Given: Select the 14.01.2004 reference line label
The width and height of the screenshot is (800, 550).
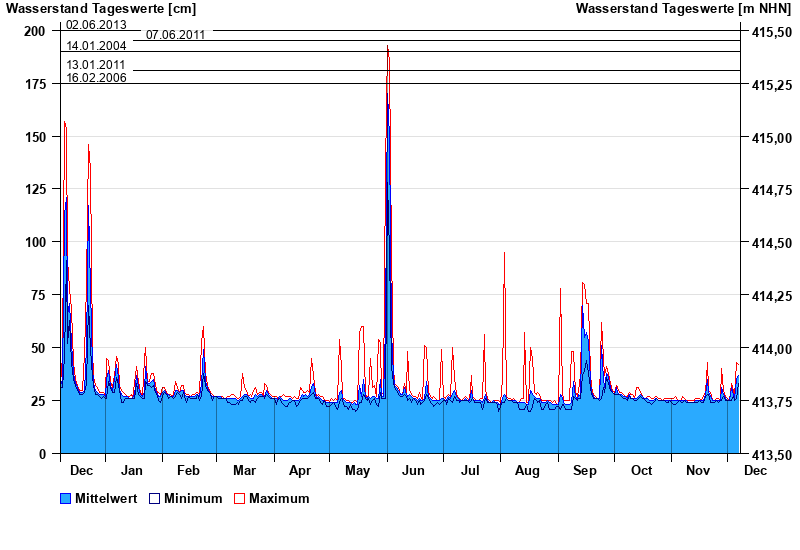Looking at the screenshot, I should (96, 46).
